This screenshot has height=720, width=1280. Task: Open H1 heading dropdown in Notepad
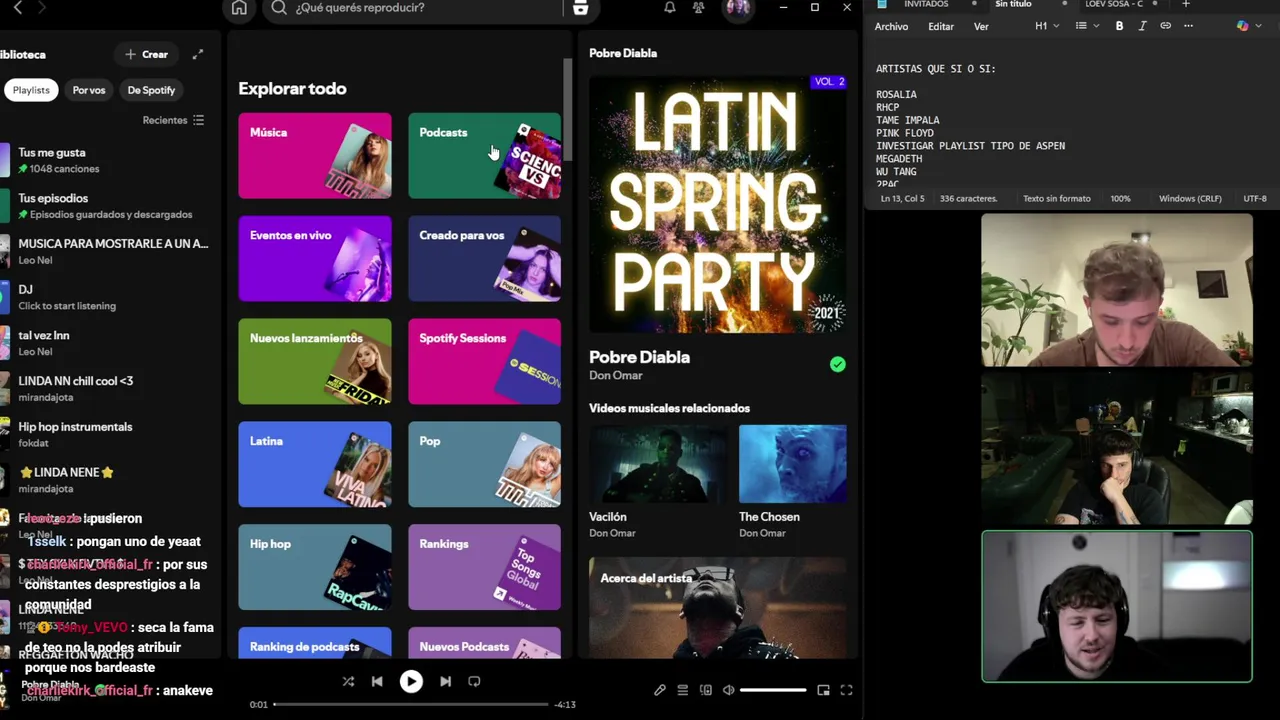[x=1047, y=26]
